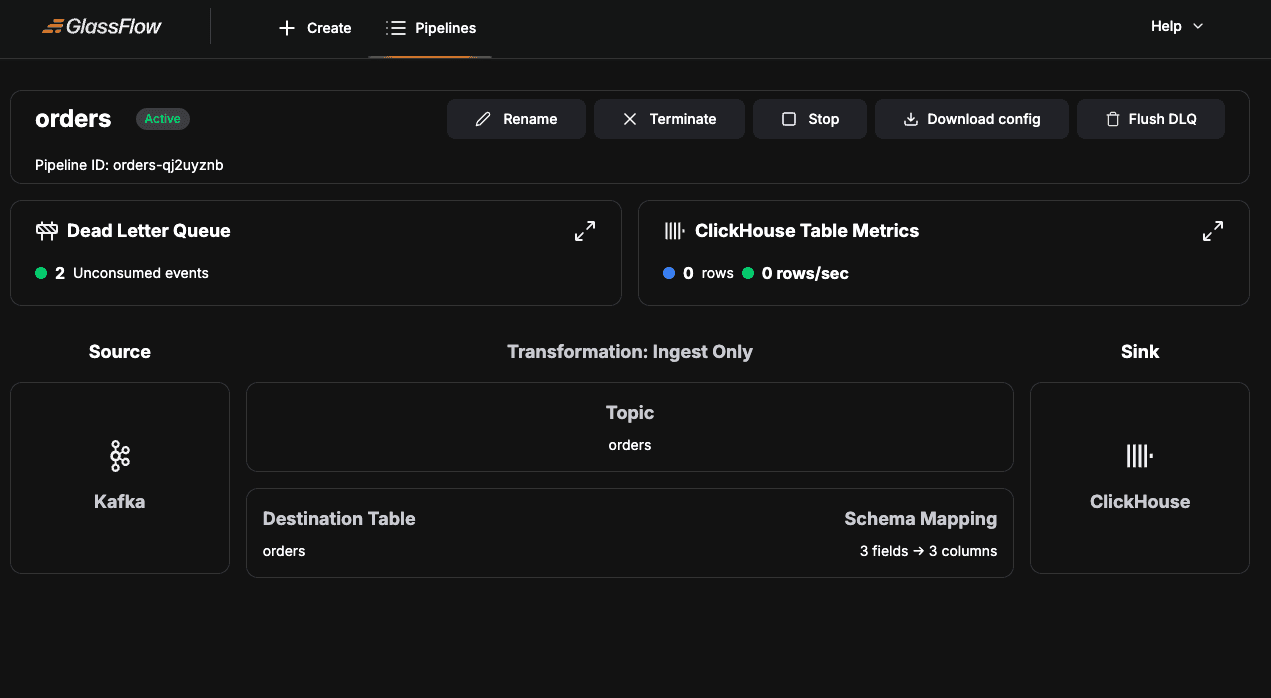Expand the ClickHouse Table Metrics panel

tap(1213, 230)
